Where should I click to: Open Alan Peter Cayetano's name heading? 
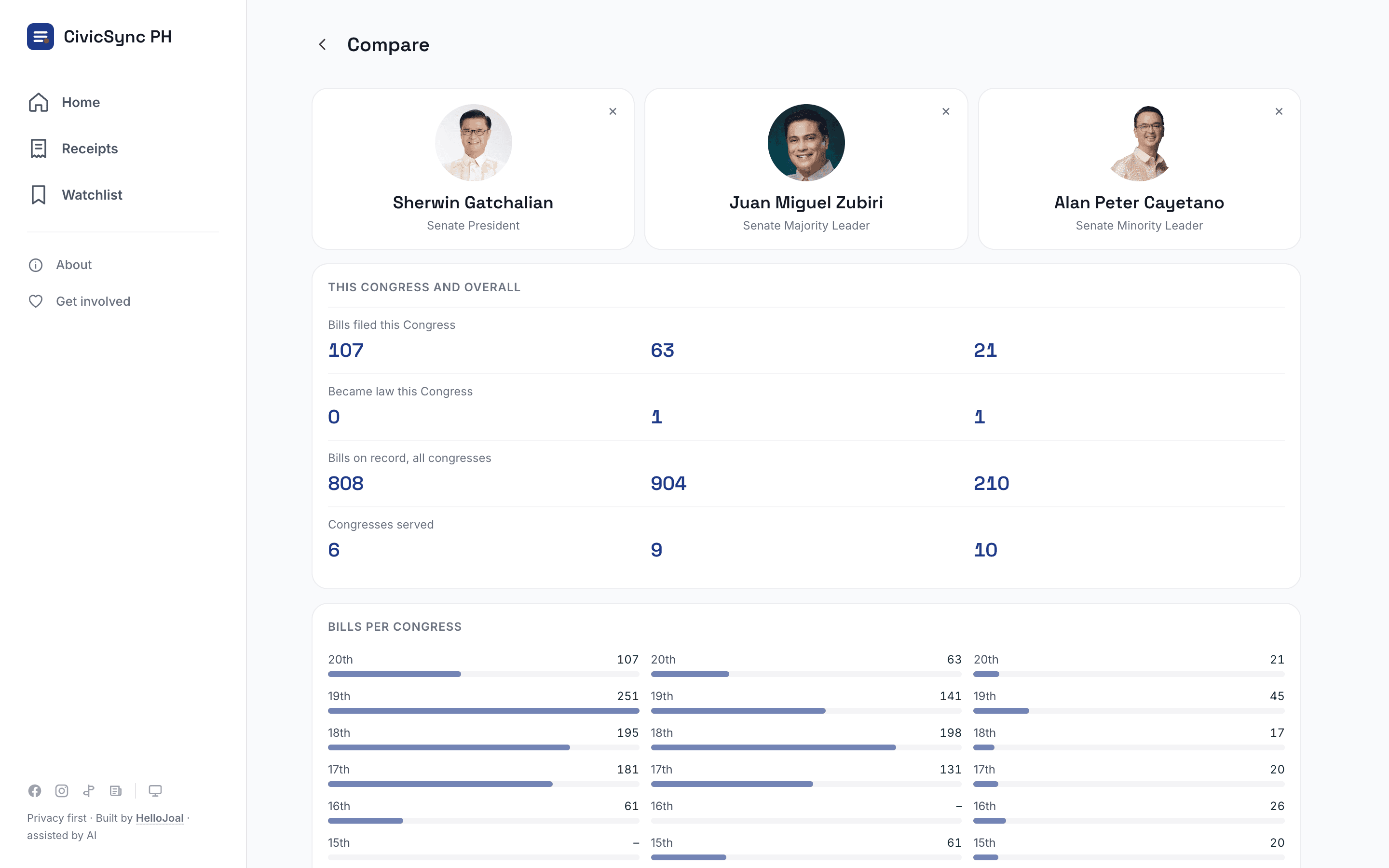(1139, 203)
